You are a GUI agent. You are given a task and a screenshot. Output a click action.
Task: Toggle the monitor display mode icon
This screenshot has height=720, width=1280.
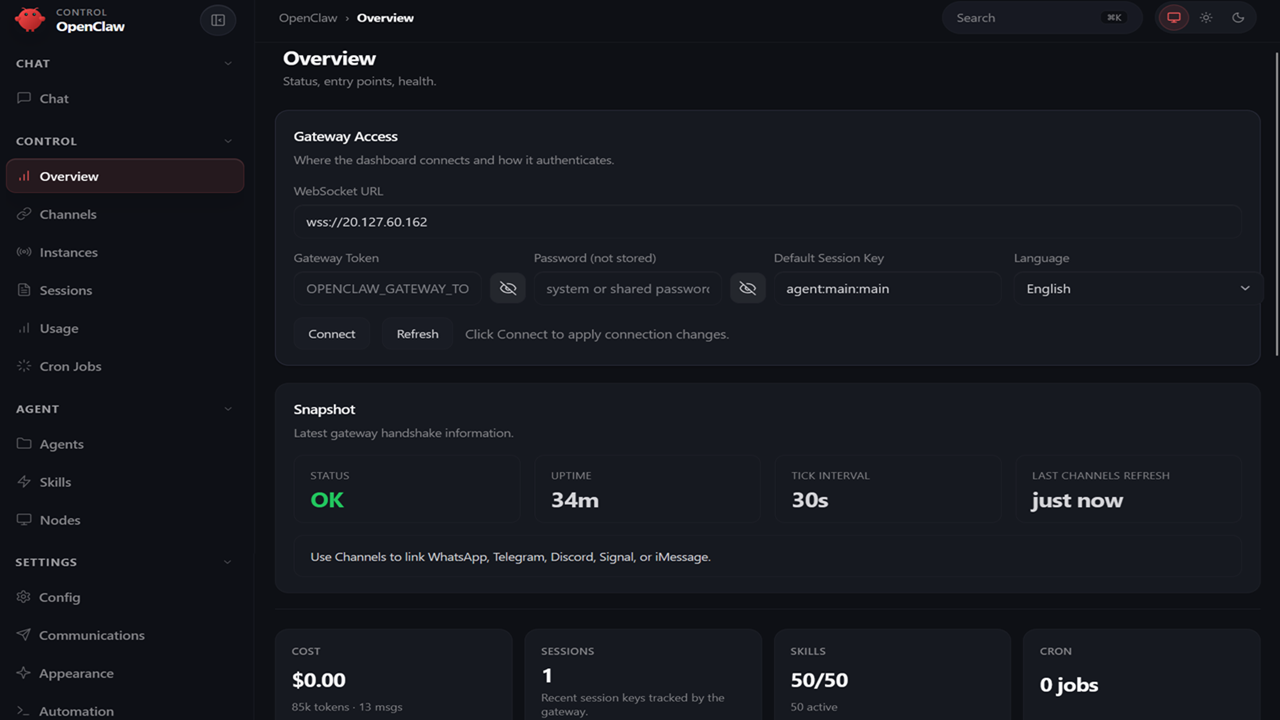click(x=1172, y=17)
